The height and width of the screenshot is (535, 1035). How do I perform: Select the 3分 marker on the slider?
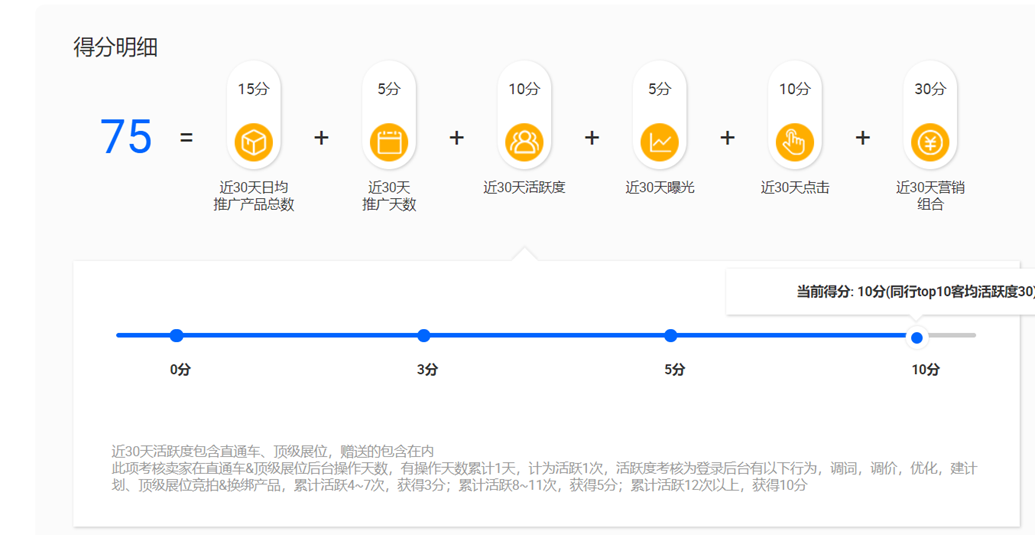424,335
